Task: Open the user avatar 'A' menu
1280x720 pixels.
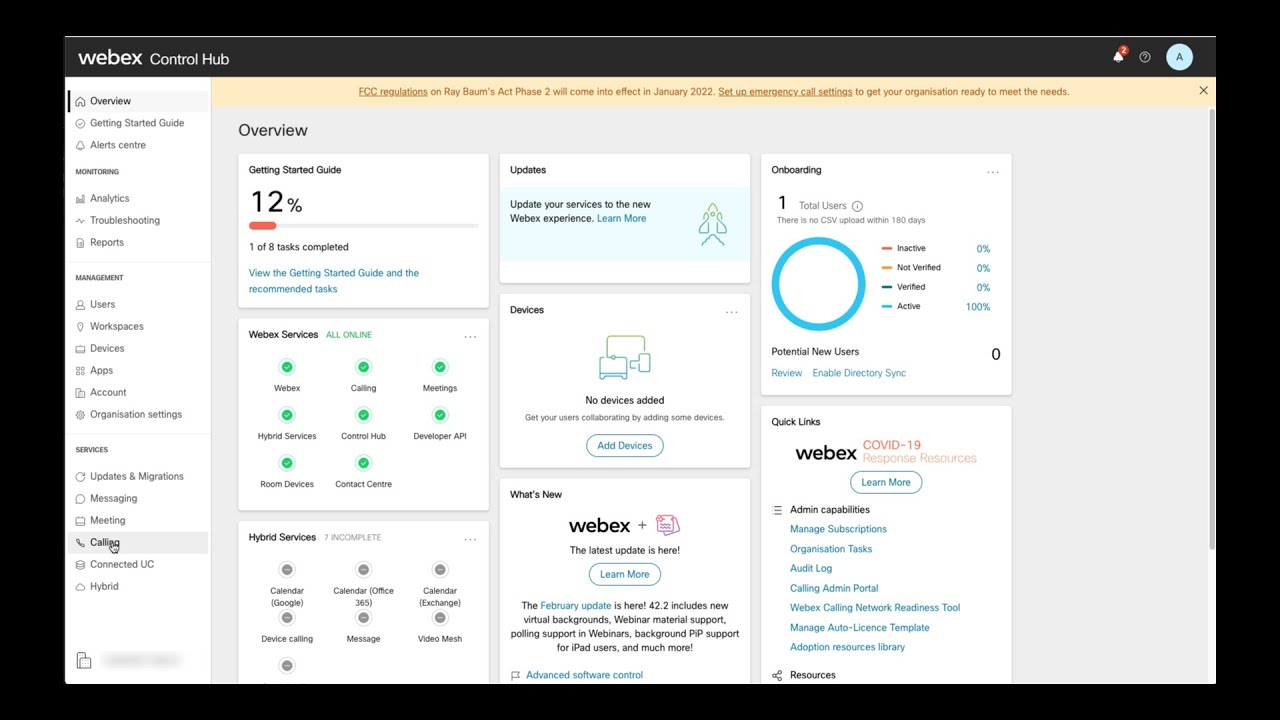Action: click(1179, 57)
